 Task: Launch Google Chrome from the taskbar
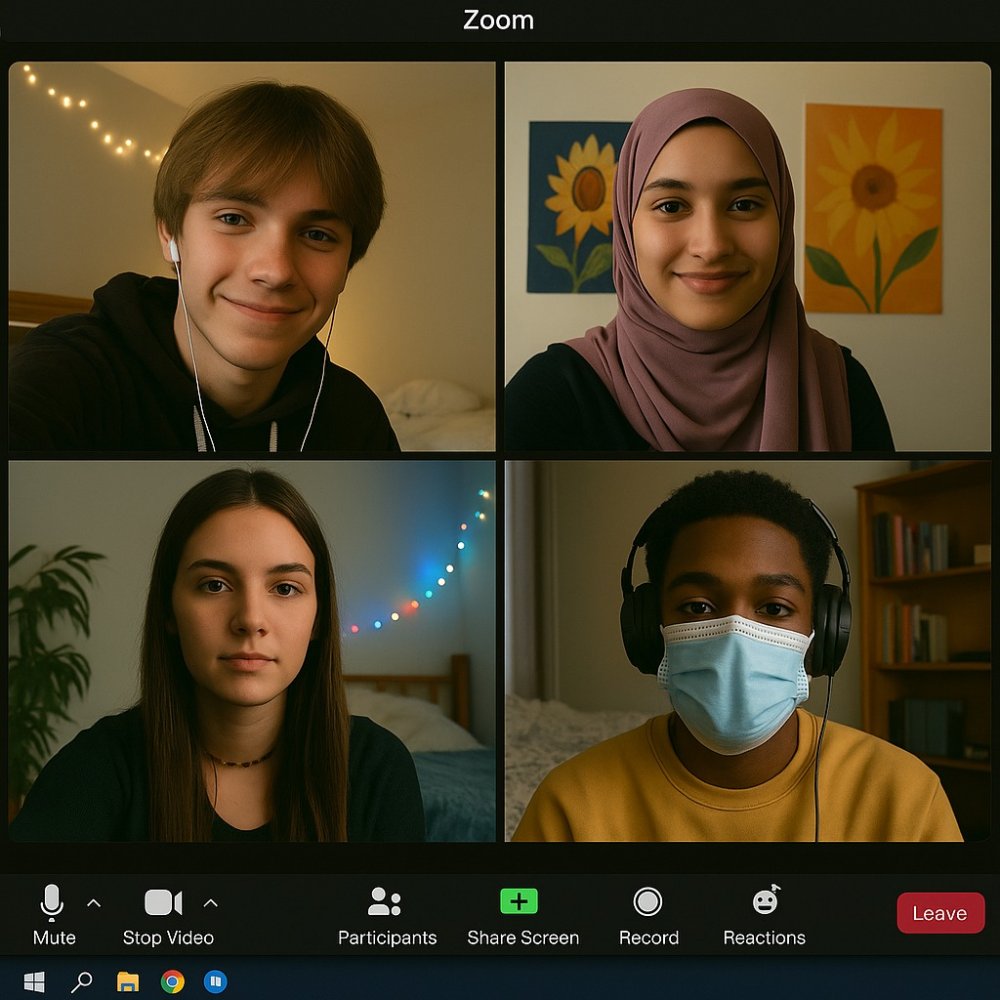point(172,982)
